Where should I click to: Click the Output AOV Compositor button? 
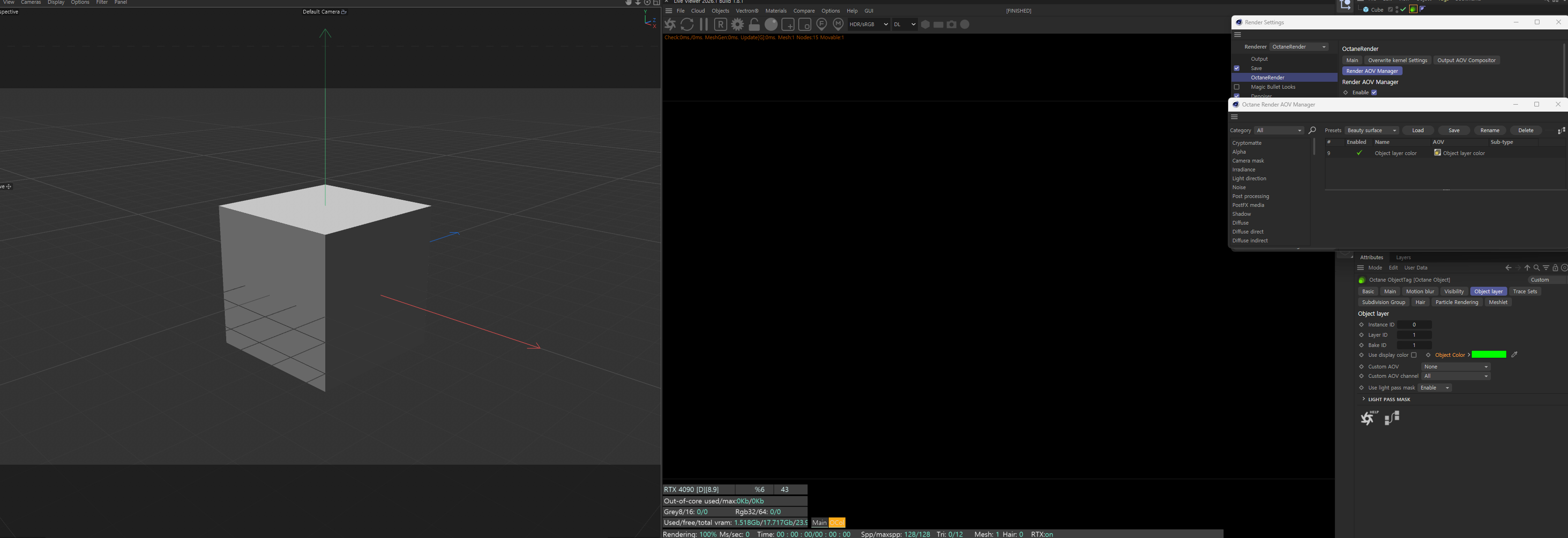click(x=1466, y=60)
